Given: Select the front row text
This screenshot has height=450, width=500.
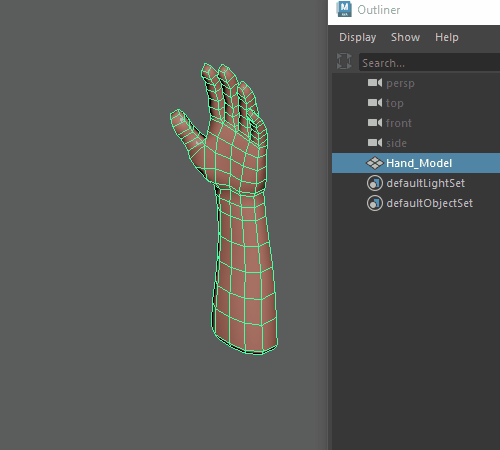Looking at the screenshot, I should tap(399, 123).
